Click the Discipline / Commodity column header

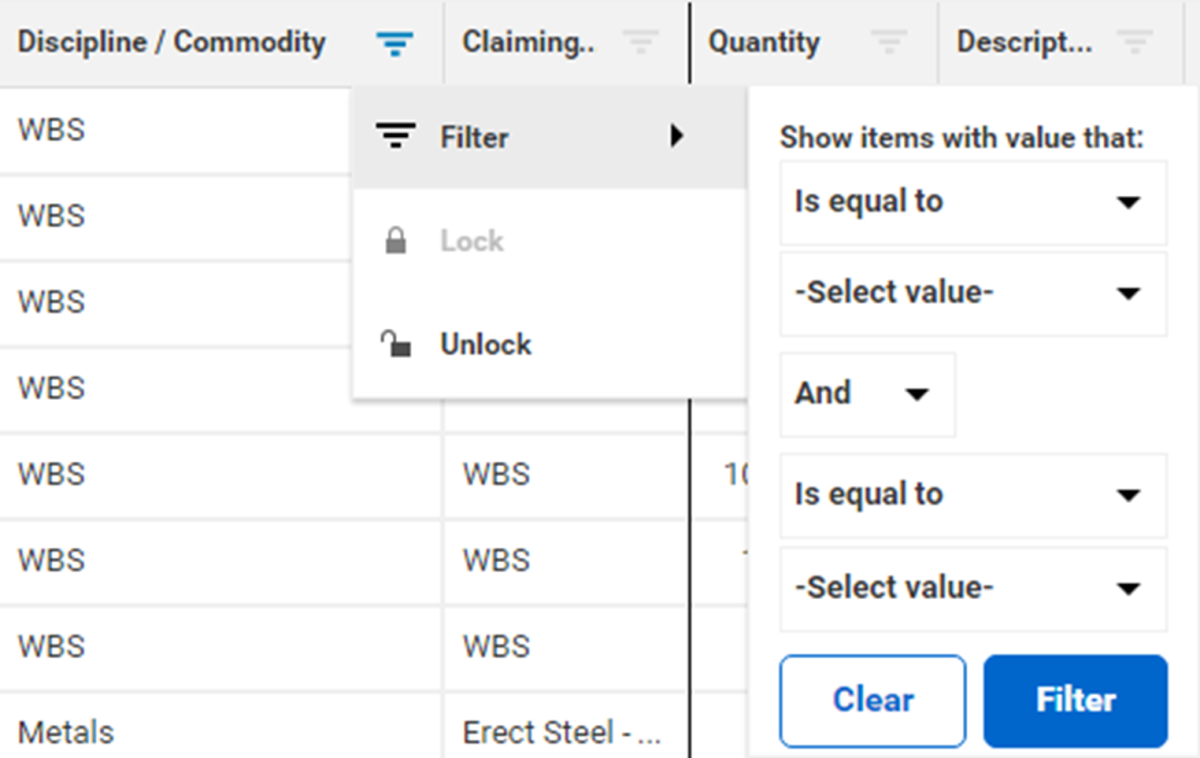[x=172, y=43]
